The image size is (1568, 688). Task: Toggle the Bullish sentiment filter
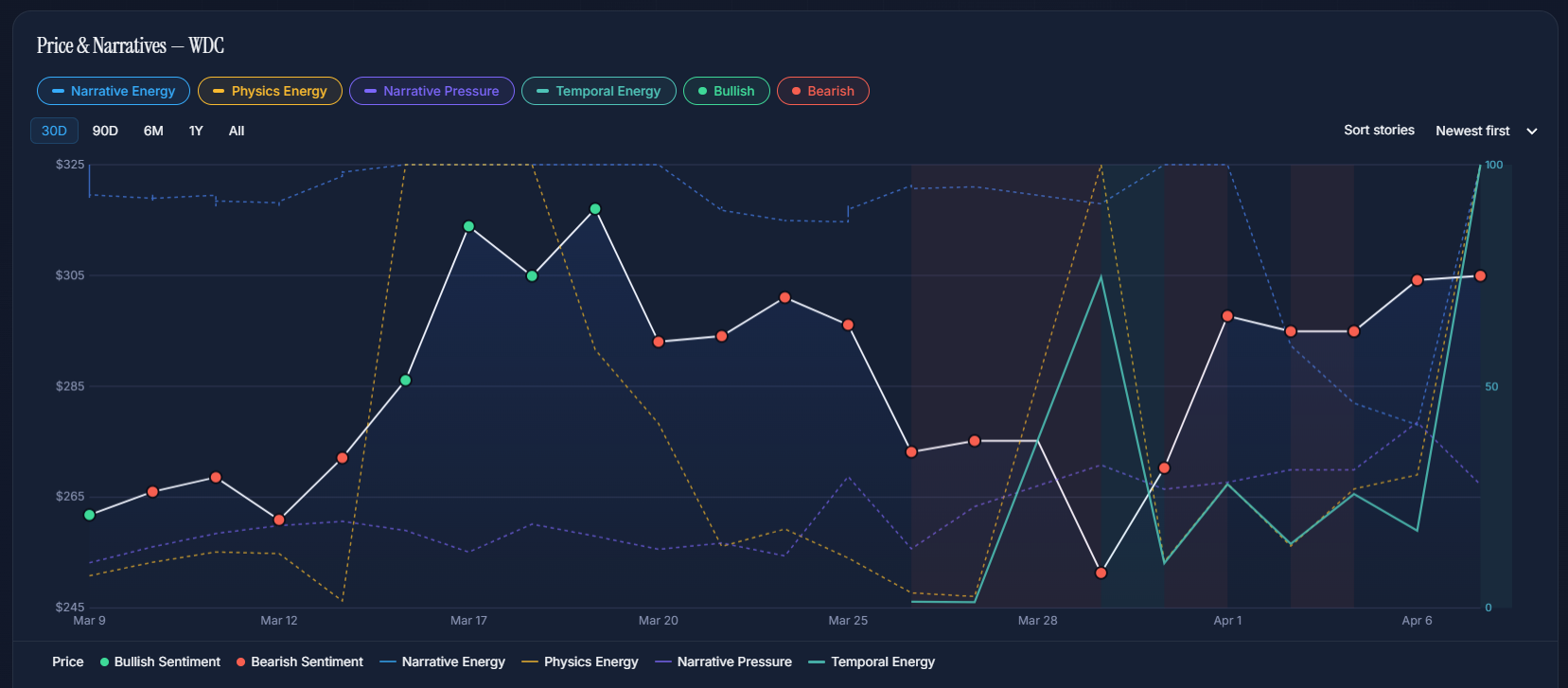tap(726, 91)
